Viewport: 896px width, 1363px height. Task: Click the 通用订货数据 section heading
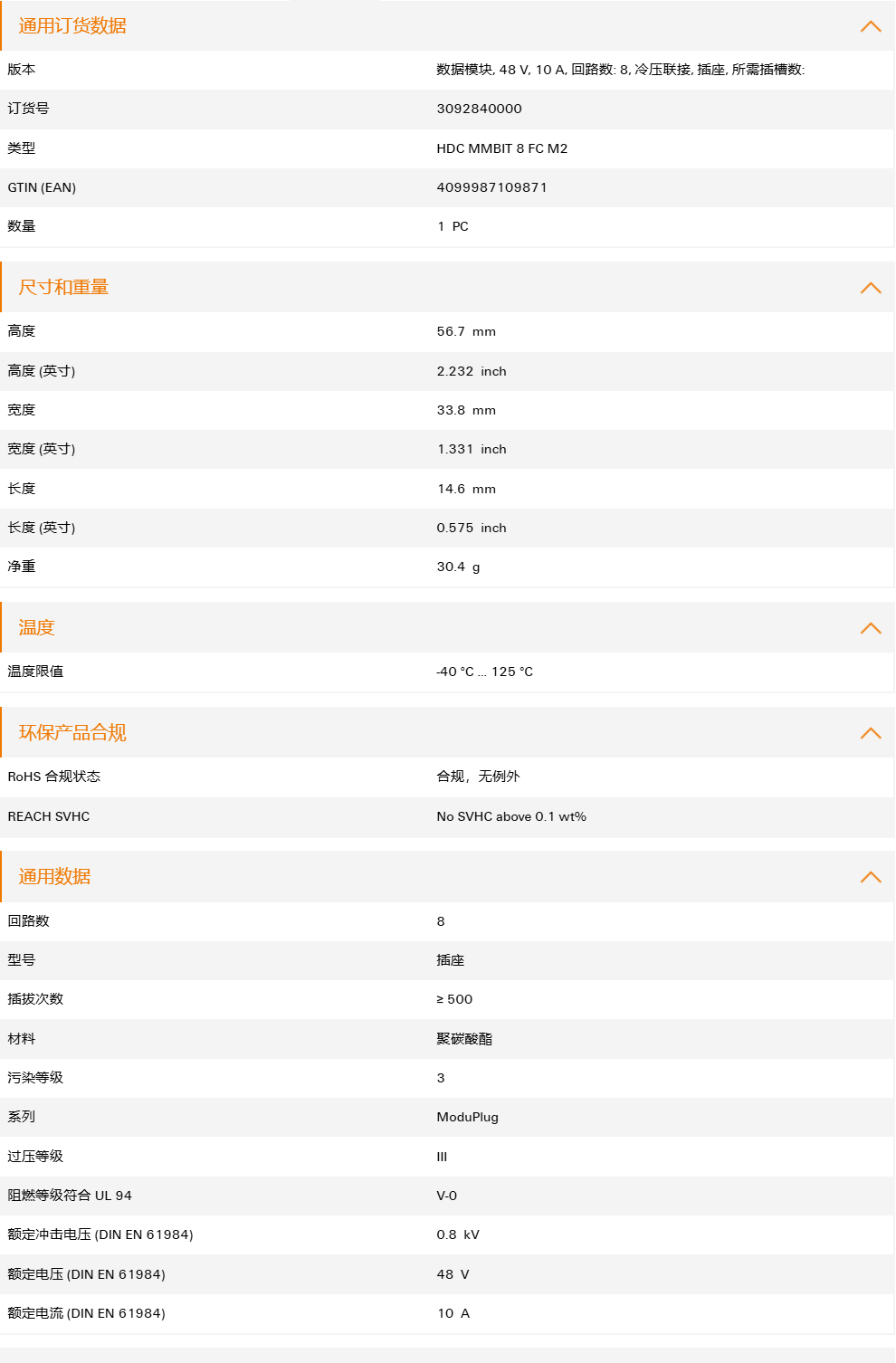tap(72, 26)
